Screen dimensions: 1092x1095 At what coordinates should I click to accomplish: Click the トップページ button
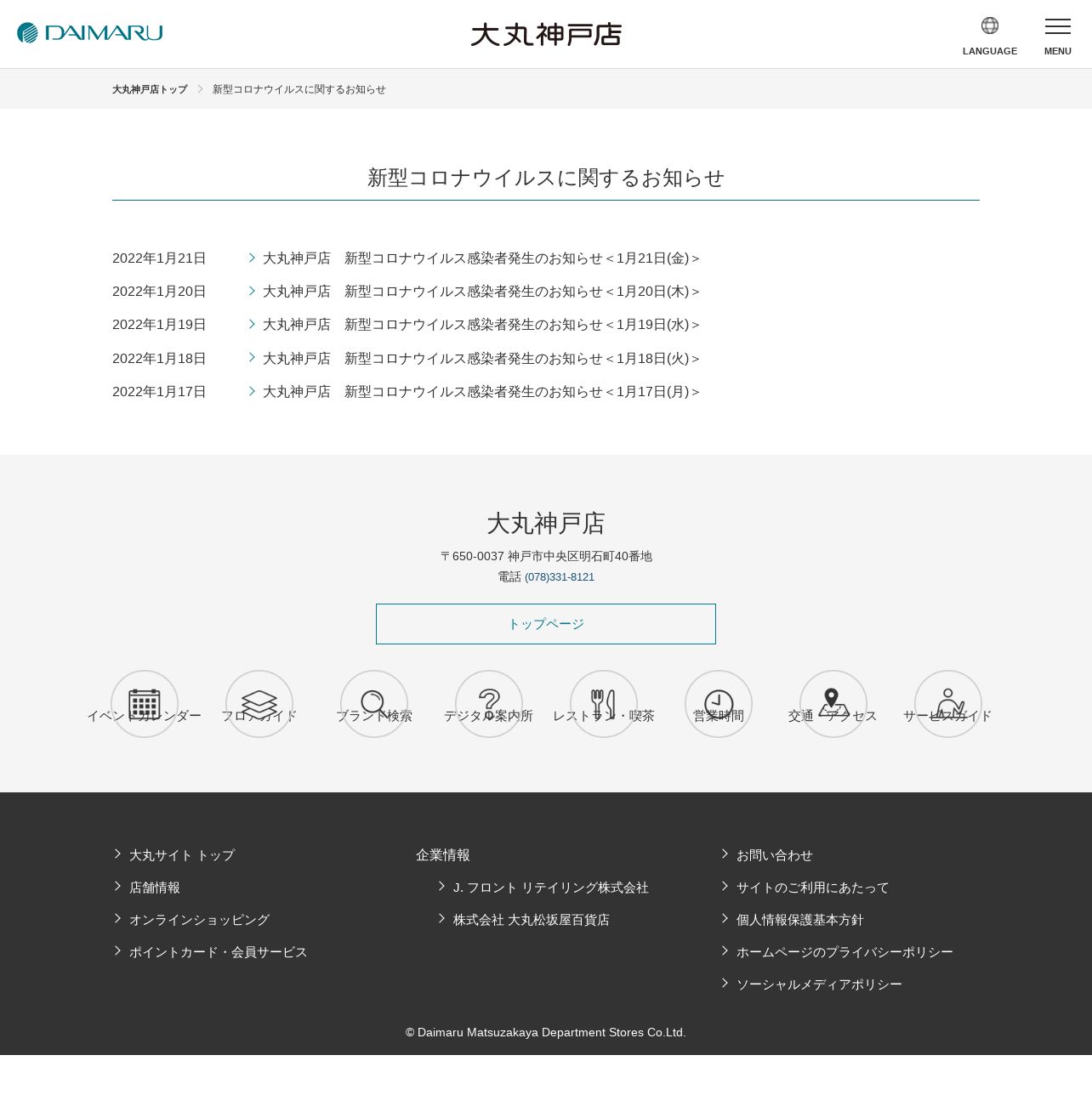pyautogui.click(x=546, y=624)
